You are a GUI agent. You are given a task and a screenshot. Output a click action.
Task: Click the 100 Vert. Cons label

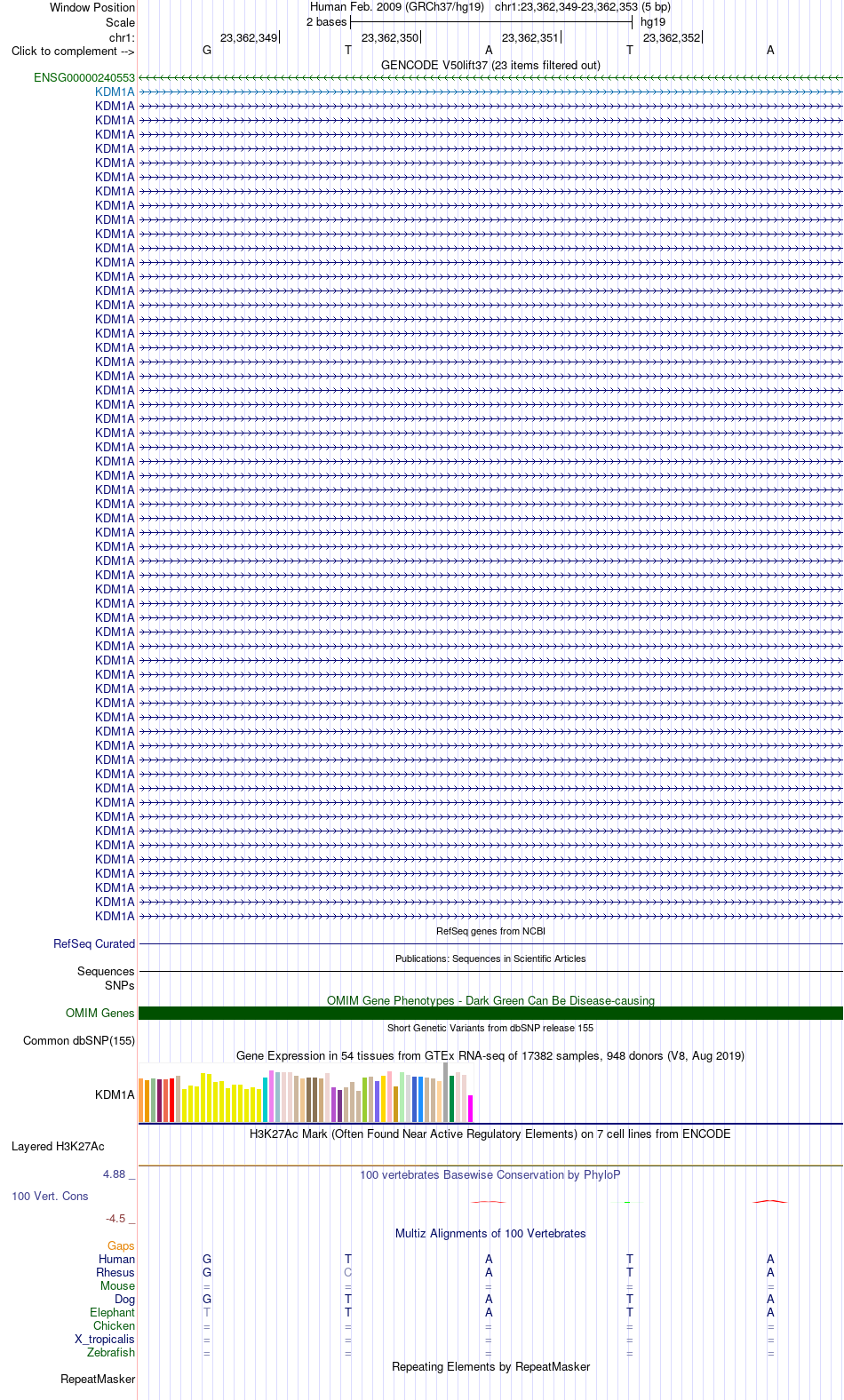(x=50, y=1197)
